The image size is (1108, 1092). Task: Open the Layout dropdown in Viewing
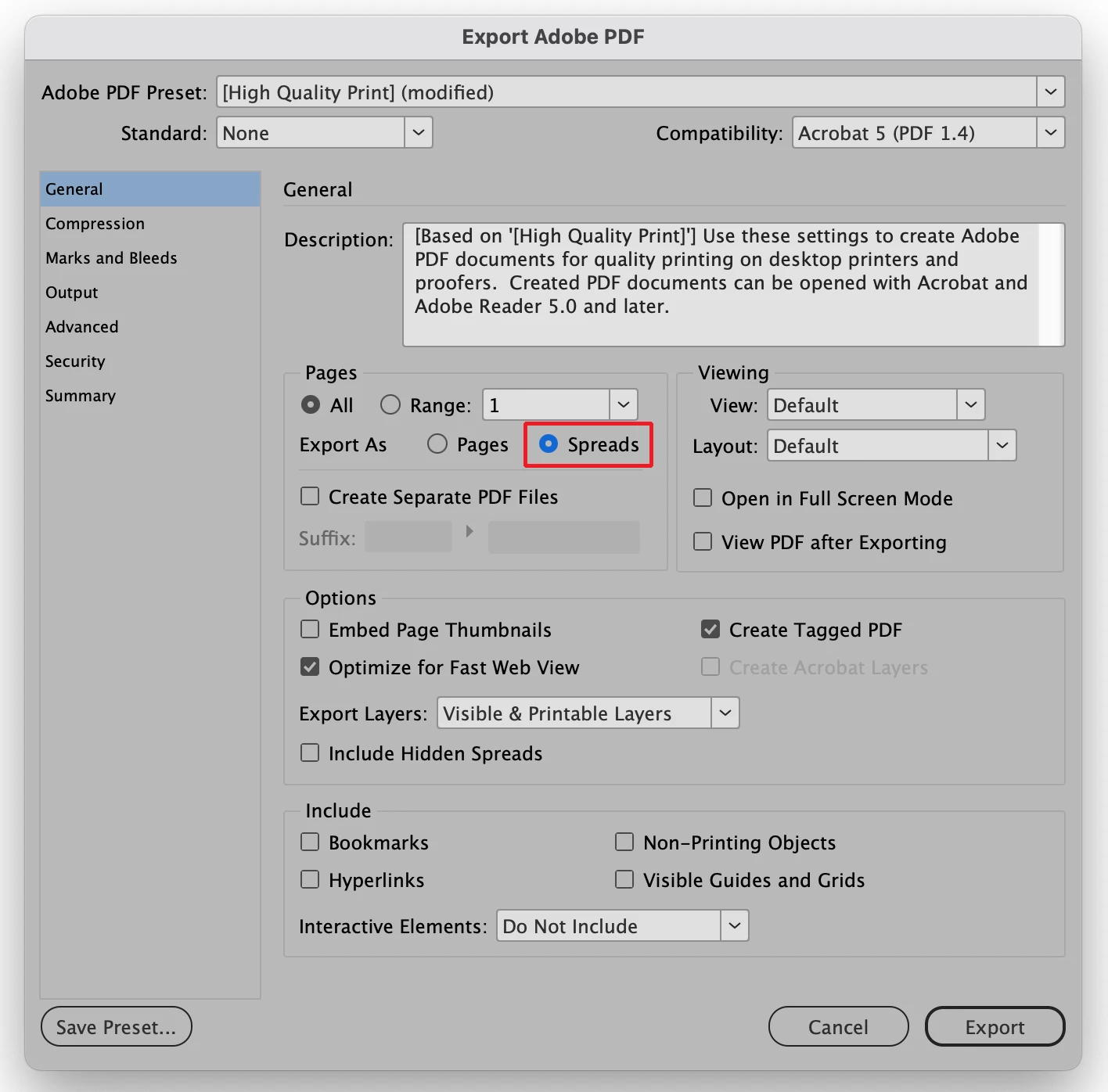(891, 445)
